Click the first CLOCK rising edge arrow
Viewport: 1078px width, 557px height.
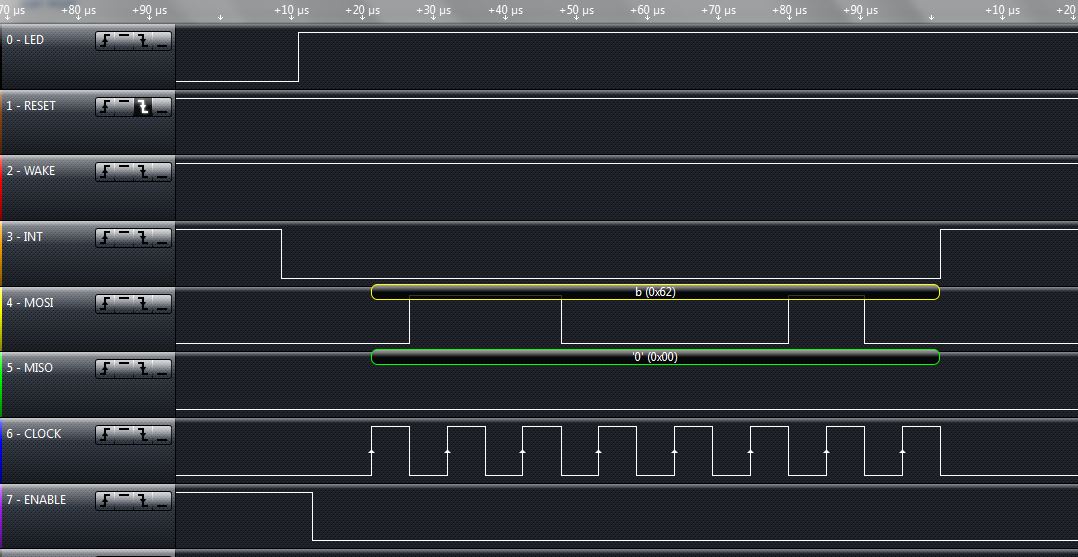pyautogui.click(x=371, y=451)
